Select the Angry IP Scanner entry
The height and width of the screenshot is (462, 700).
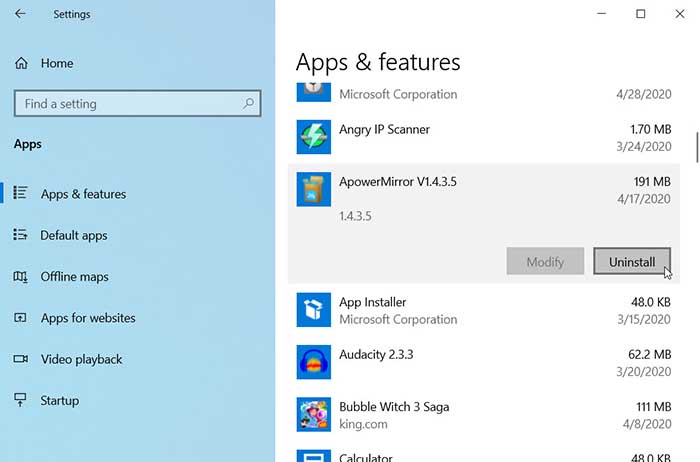pos(484,137)
